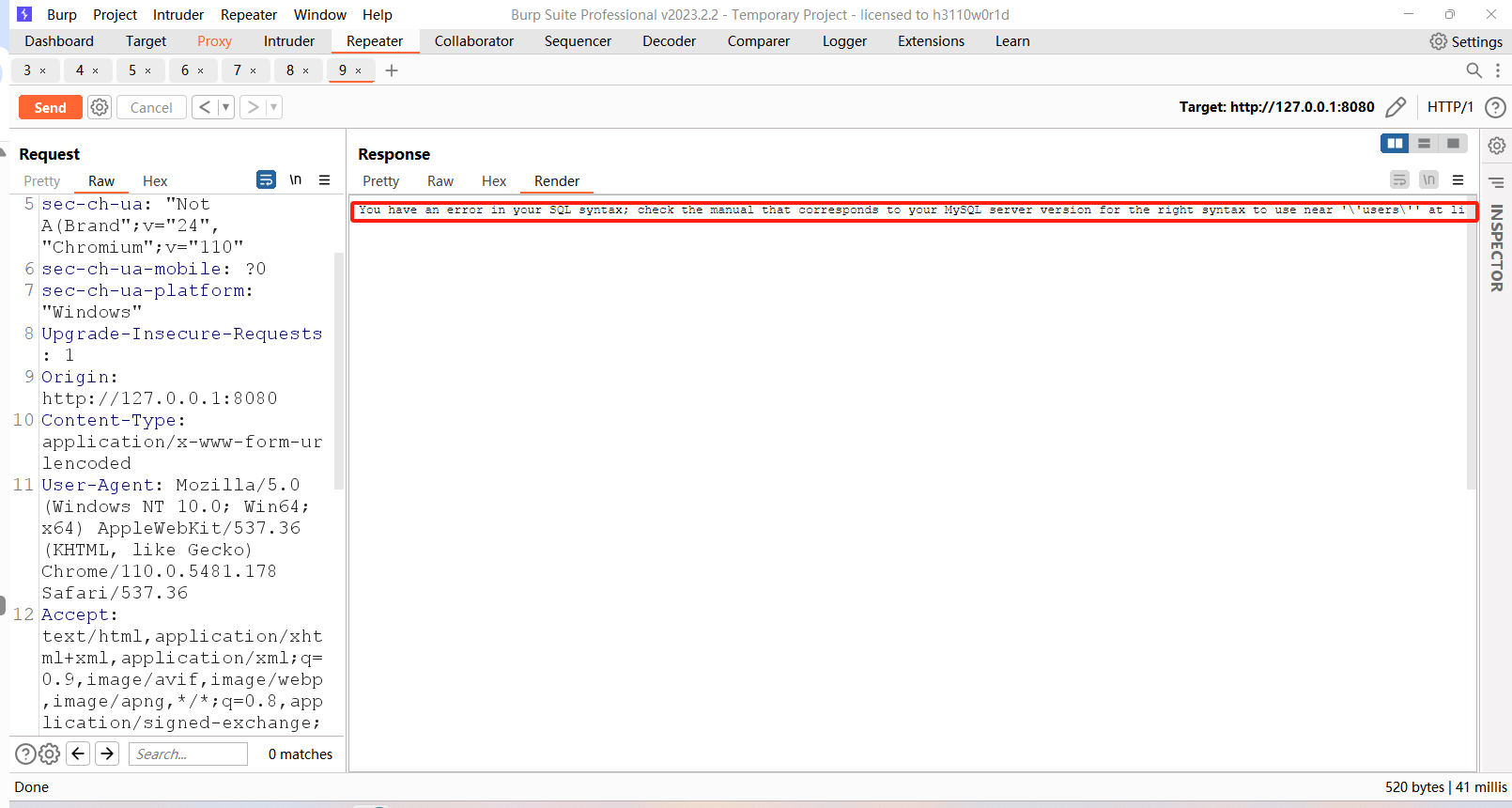Screen dimensions: 1512x808
Task: Open request editor hamburger menu
Action: [x=325, y=179]
